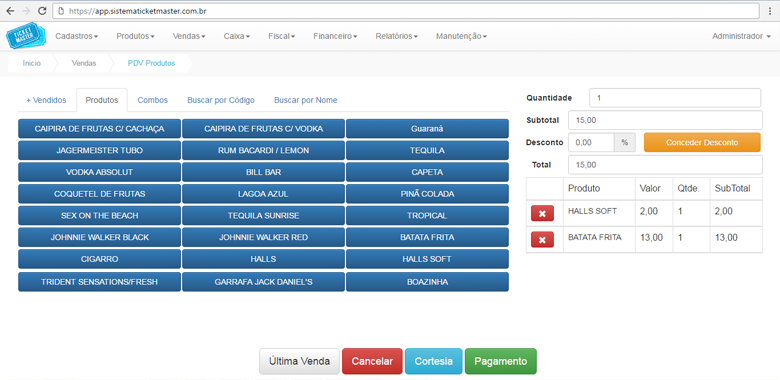
Task: Add VODKA ABSOLUT to sale
Action: pyautogui.click(x=99, y=172)
